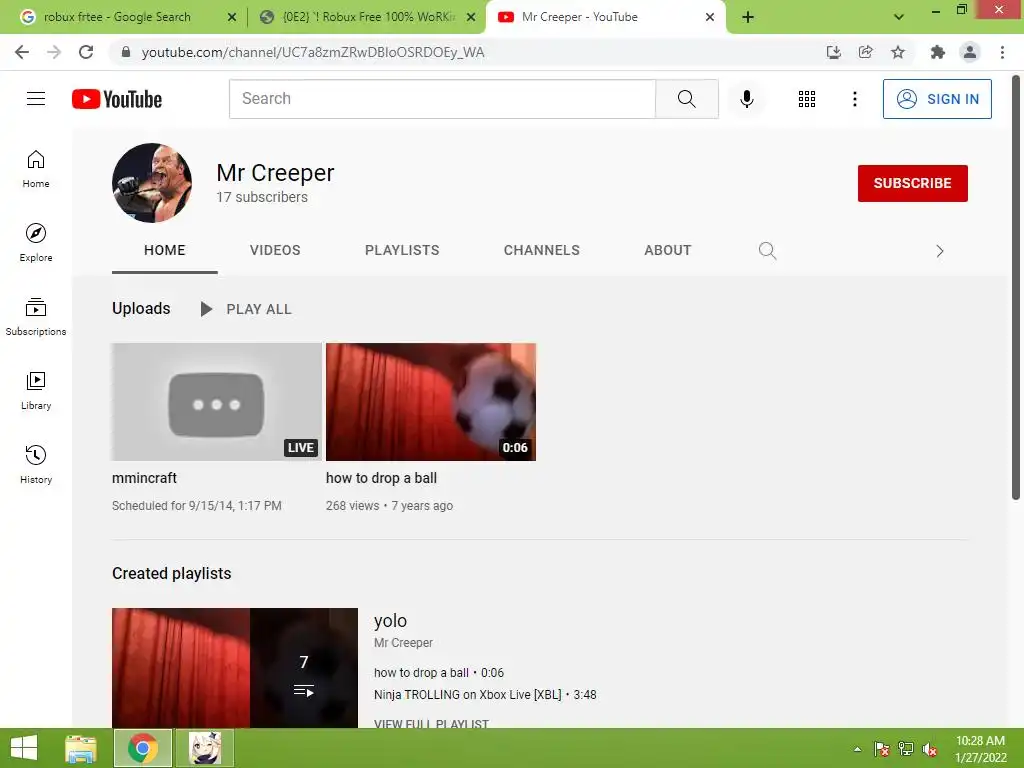1024x768 pixels.
Task: Go forward in the browser
Action: 54,52
